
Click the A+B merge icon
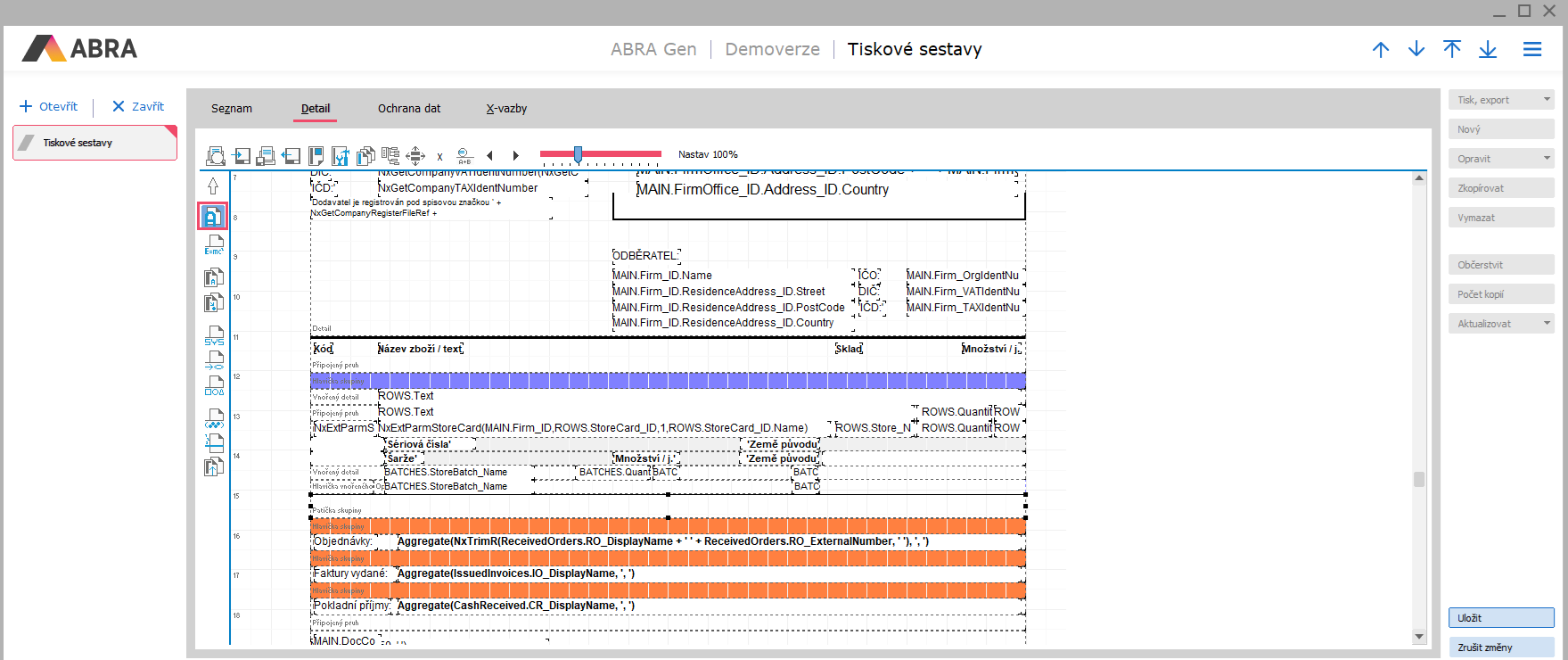pyautogui.click(x=464, y=156)
